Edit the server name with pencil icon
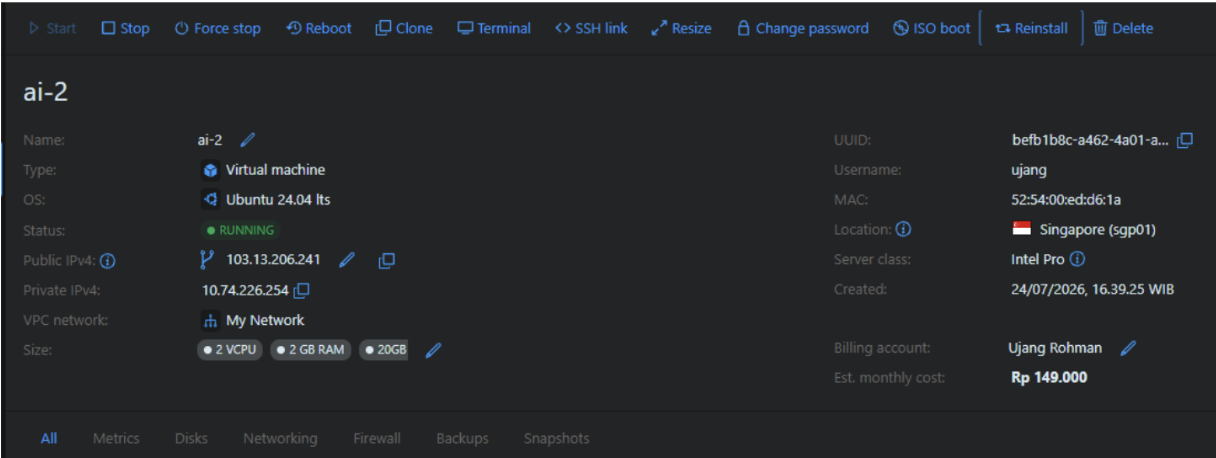 pos(248,140)
